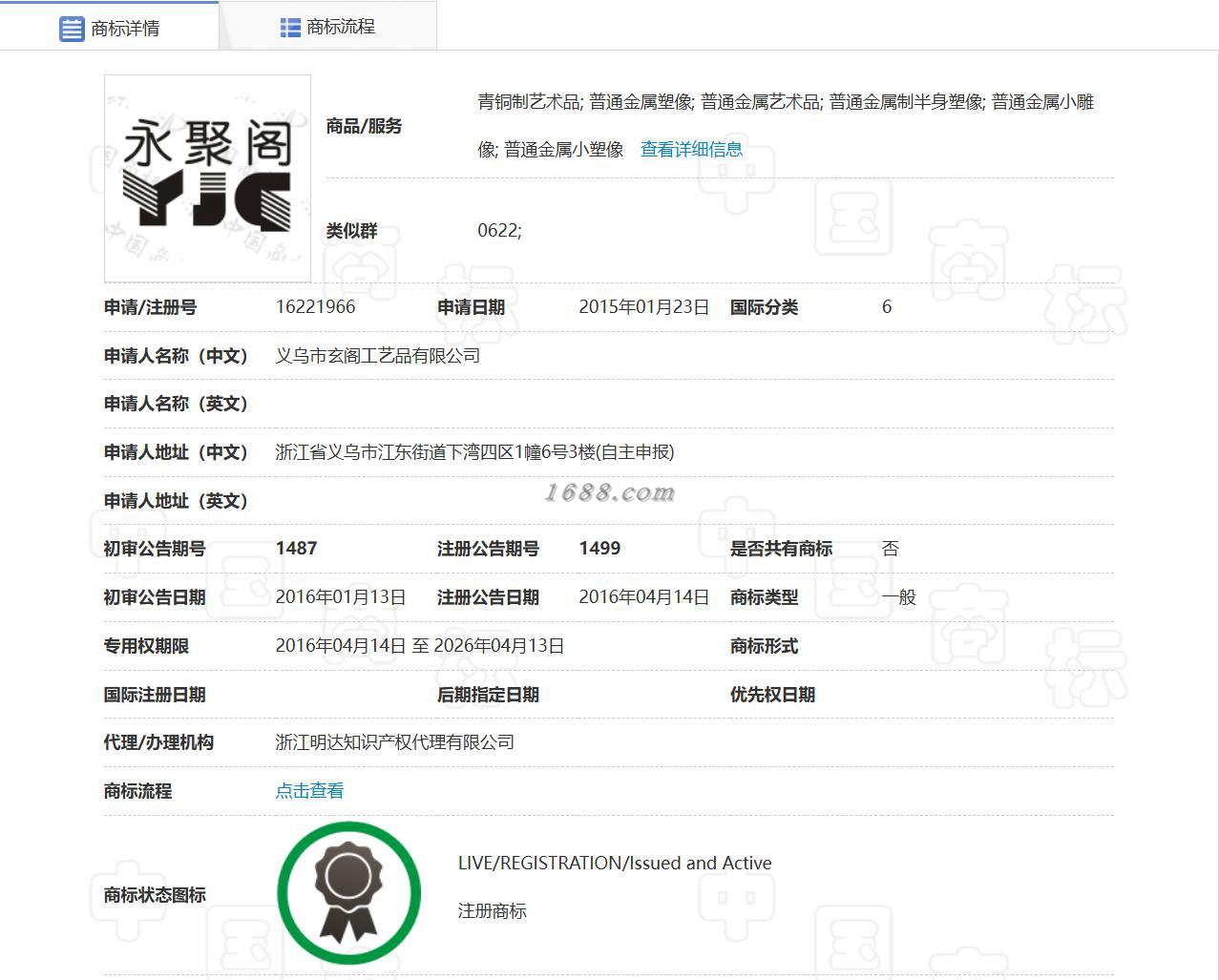
Task: Click the 申请人地址（英文） field label
Action: [x=176, y=501]
